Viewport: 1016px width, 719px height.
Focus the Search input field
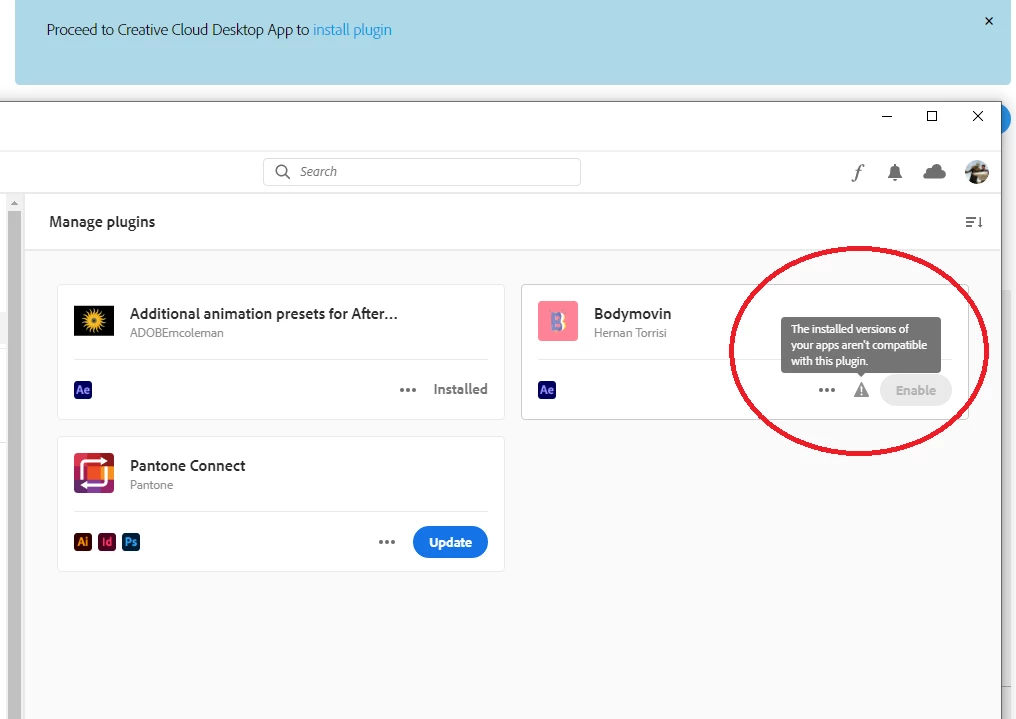point(422,172)
